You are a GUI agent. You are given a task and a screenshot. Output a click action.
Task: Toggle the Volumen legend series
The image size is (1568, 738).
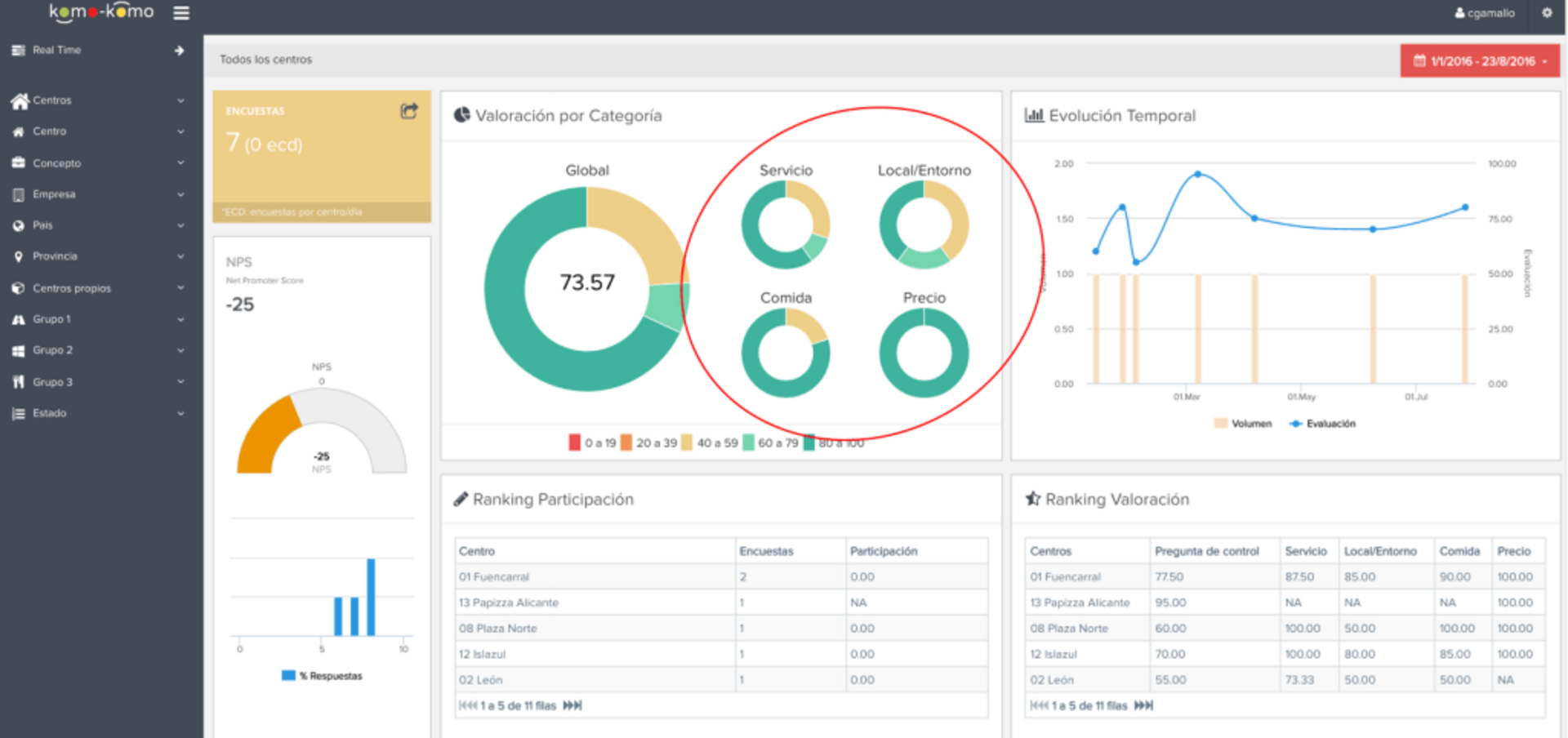[x=1242, y=424]
